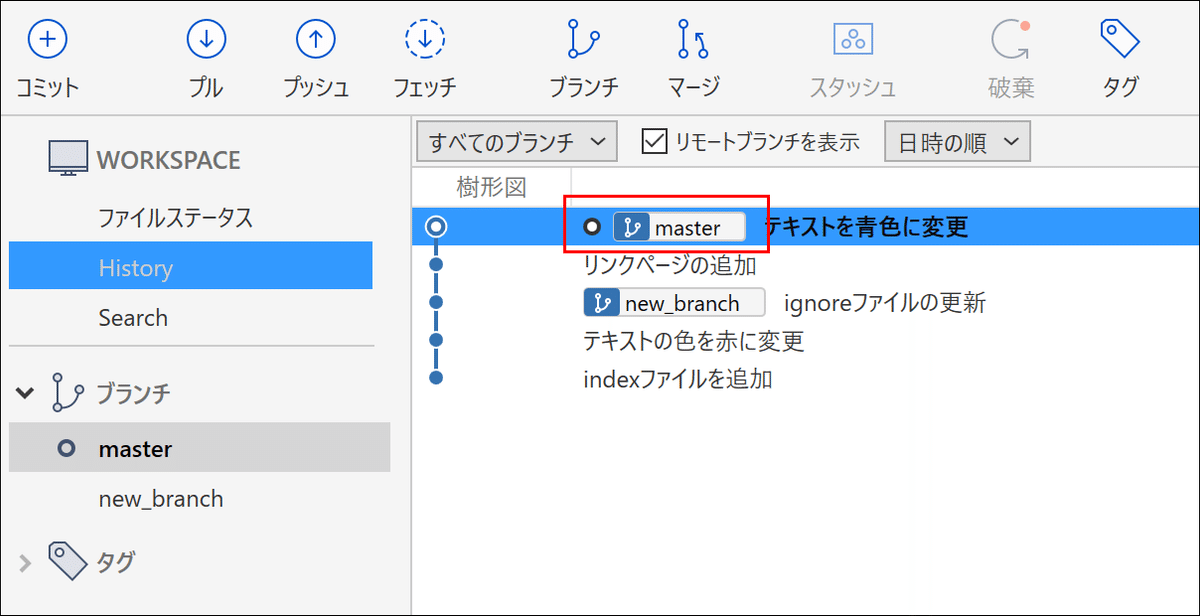Image resolution: width=1200 pixels, height=616 pixels.
Task: Select History in the sidebar
Action: point(191,267)
